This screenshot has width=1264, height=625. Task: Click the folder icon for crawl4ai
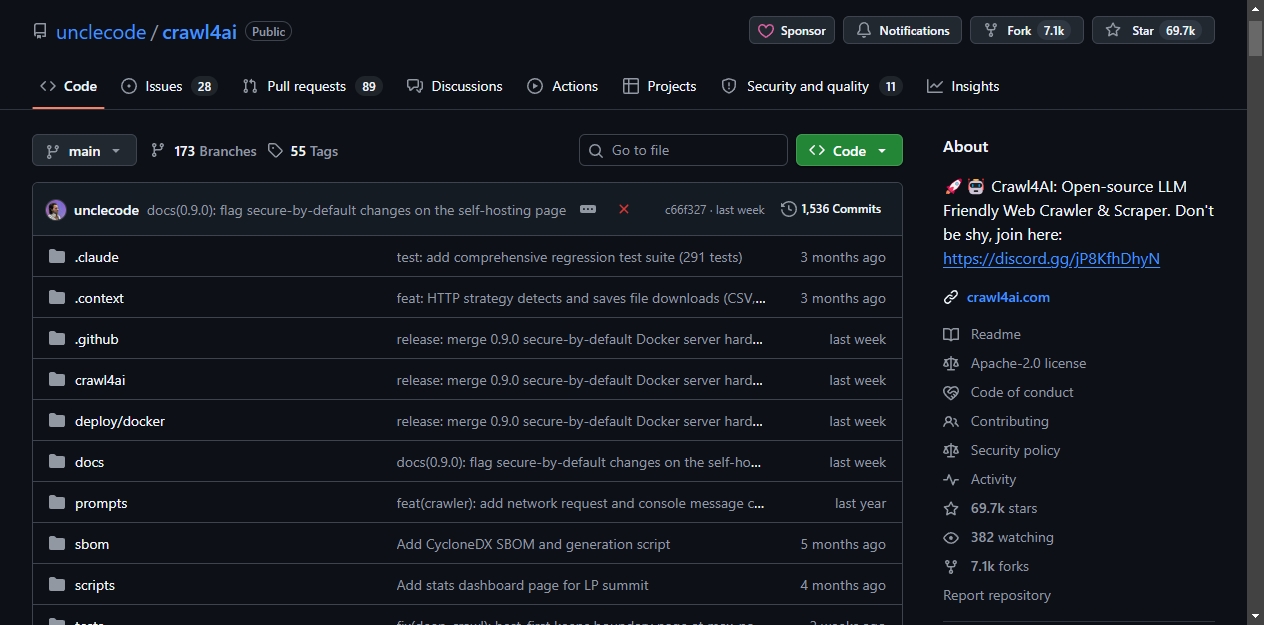[57, 380]
